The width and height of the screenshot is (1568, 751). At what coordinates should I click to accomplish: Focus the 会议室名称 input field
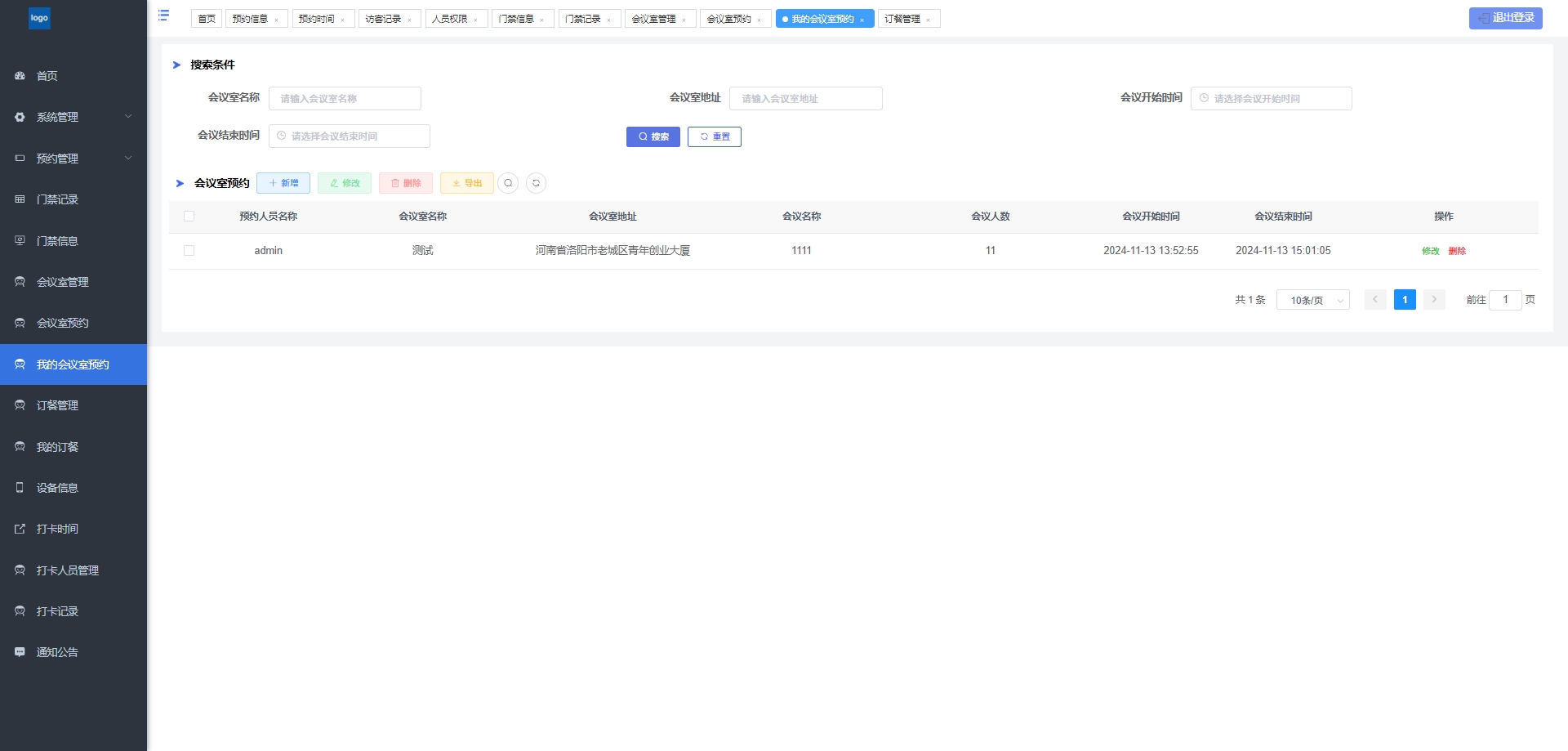click(x=345, y=98)
